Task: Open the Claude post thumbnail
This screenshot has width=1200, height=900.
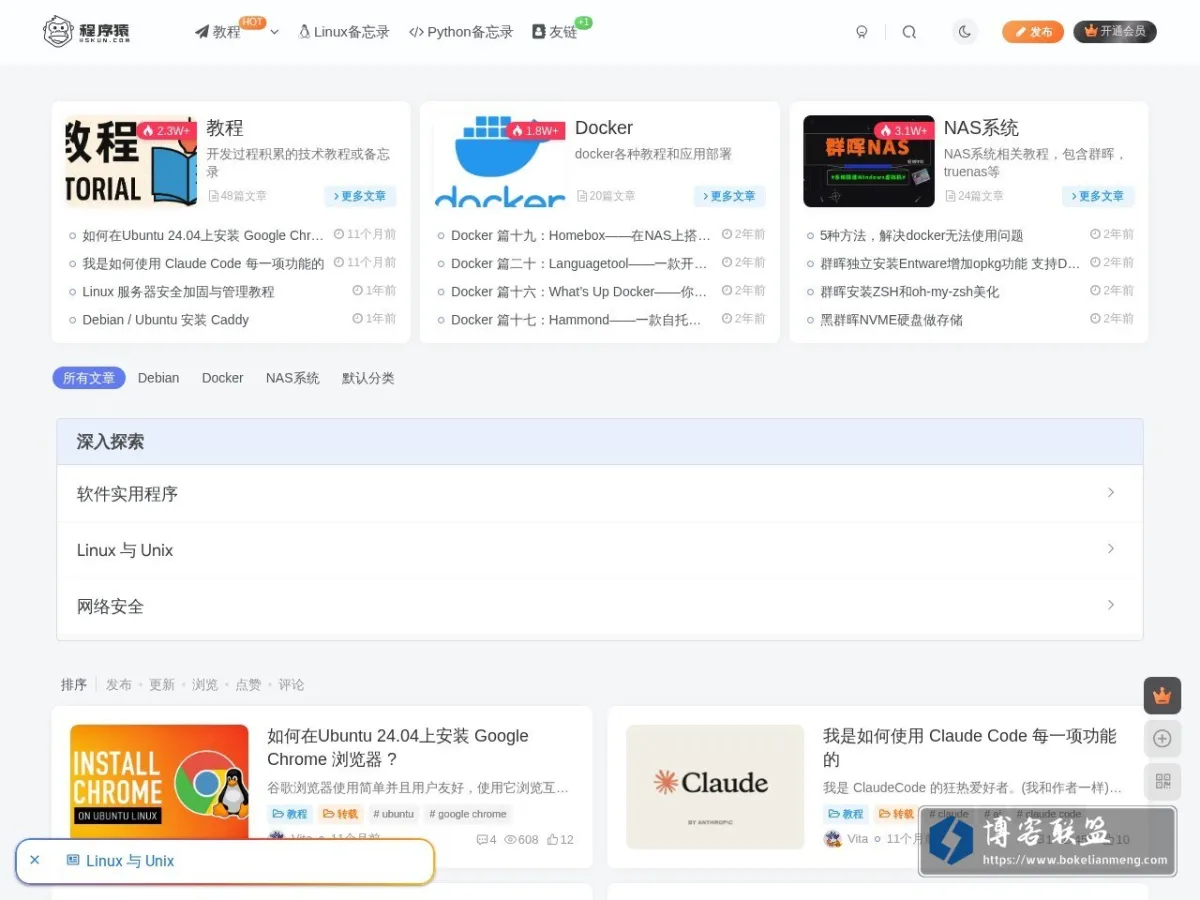Action: (x=715, y=787)
